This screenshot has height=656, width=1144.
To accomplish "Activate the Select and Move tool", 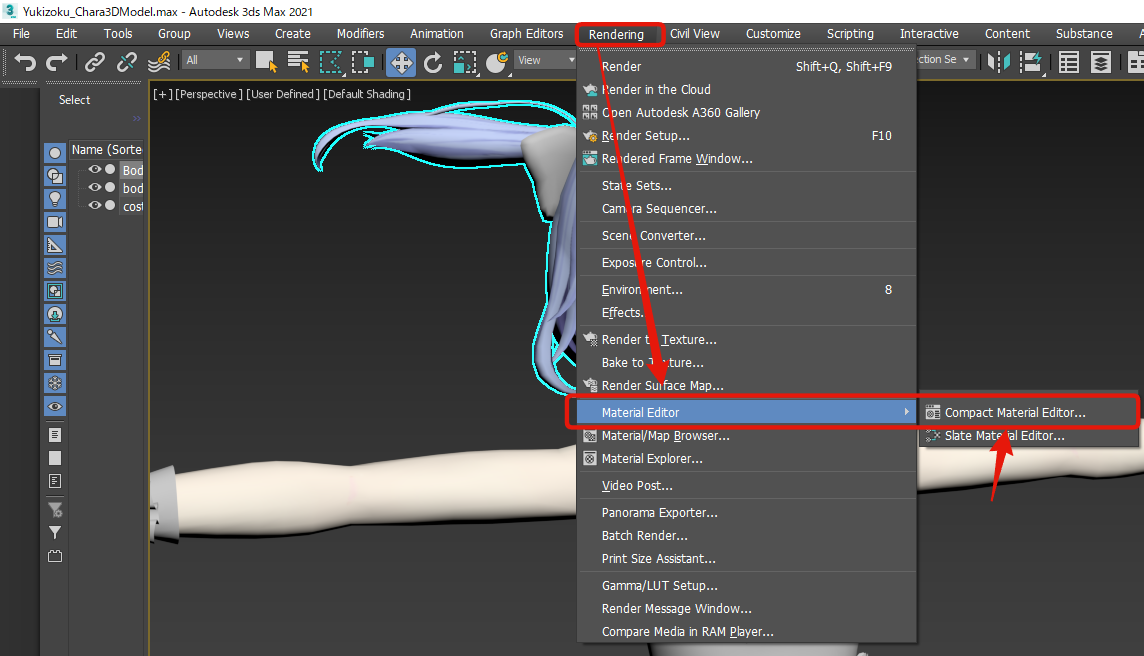I will pos(401,62).
